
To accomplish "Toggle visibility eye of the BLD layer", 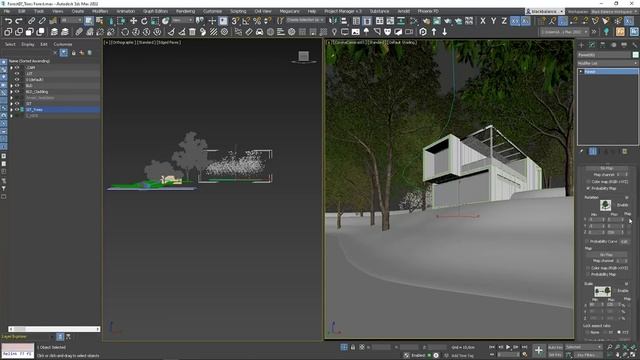I will pos(17,86).
